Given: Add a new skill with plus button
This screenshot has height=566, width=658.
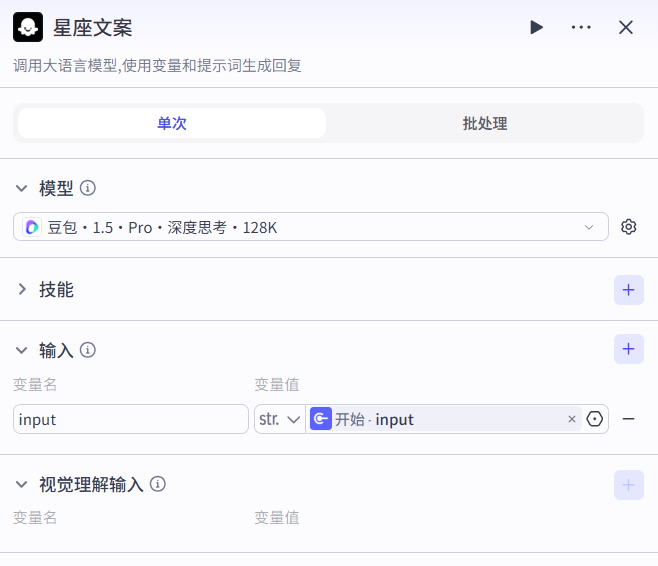Looking at the screenshot, I should (x=628, y=290).
